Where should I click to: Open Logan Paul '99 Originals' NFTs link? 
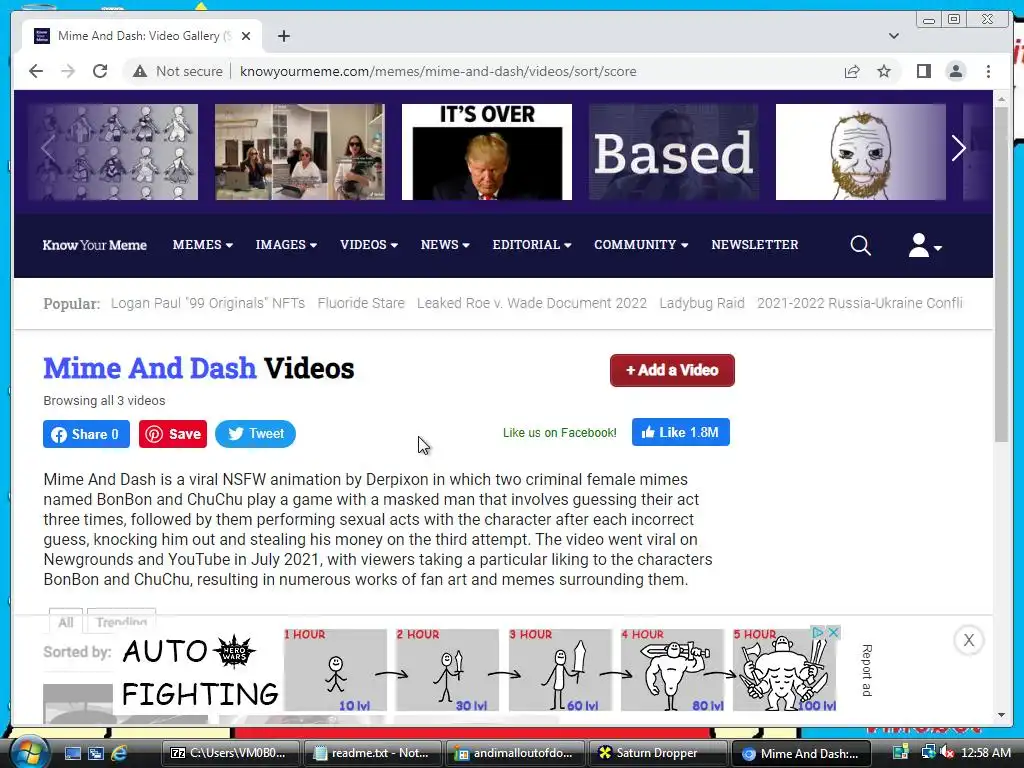(208, 303)
